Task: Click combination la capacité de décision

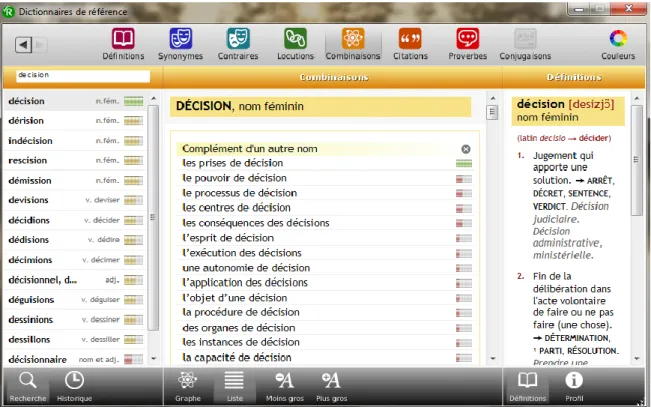Action: [x=237, y=358]
